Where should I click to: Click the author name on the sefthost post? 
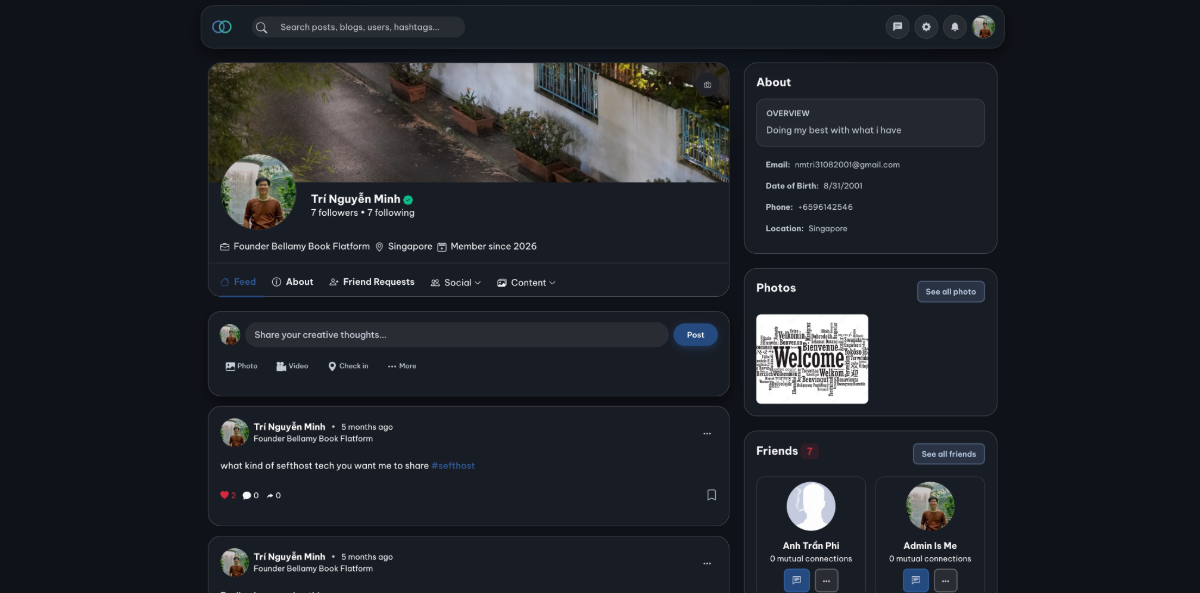tap(289, 426)
